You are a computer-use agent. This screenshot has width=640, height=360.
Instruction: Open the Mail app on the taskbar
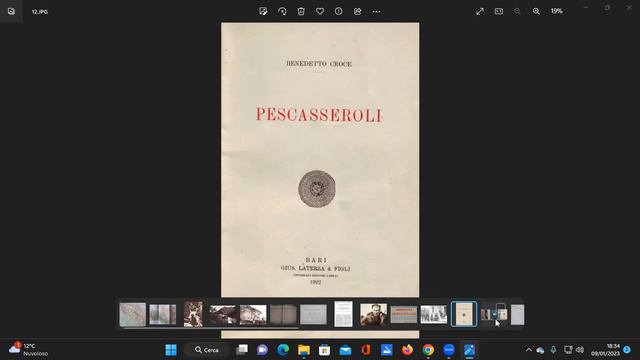tap(345, 350)
